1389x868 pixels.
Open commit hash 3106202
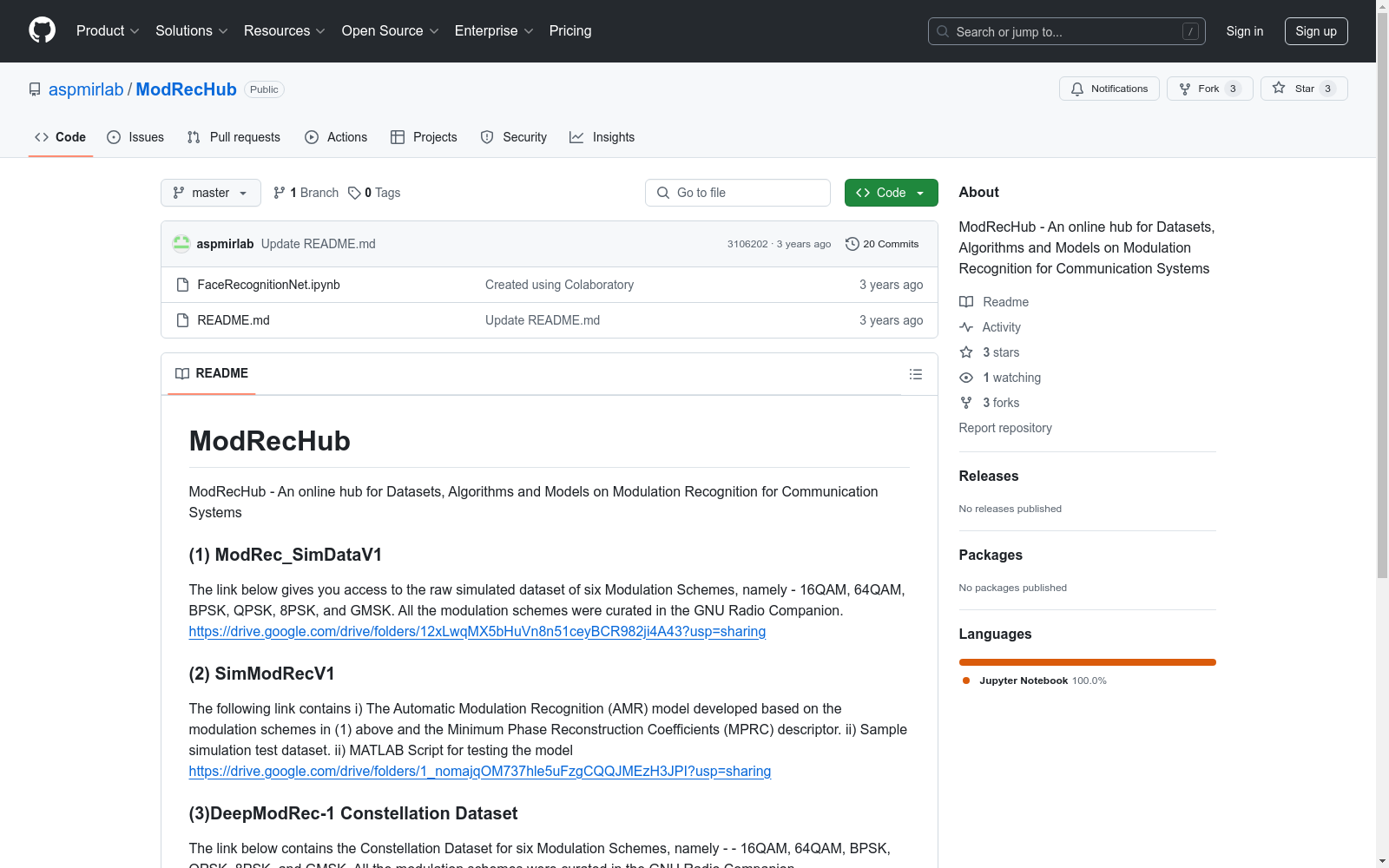pyautogui.click(x=747, y=244)
